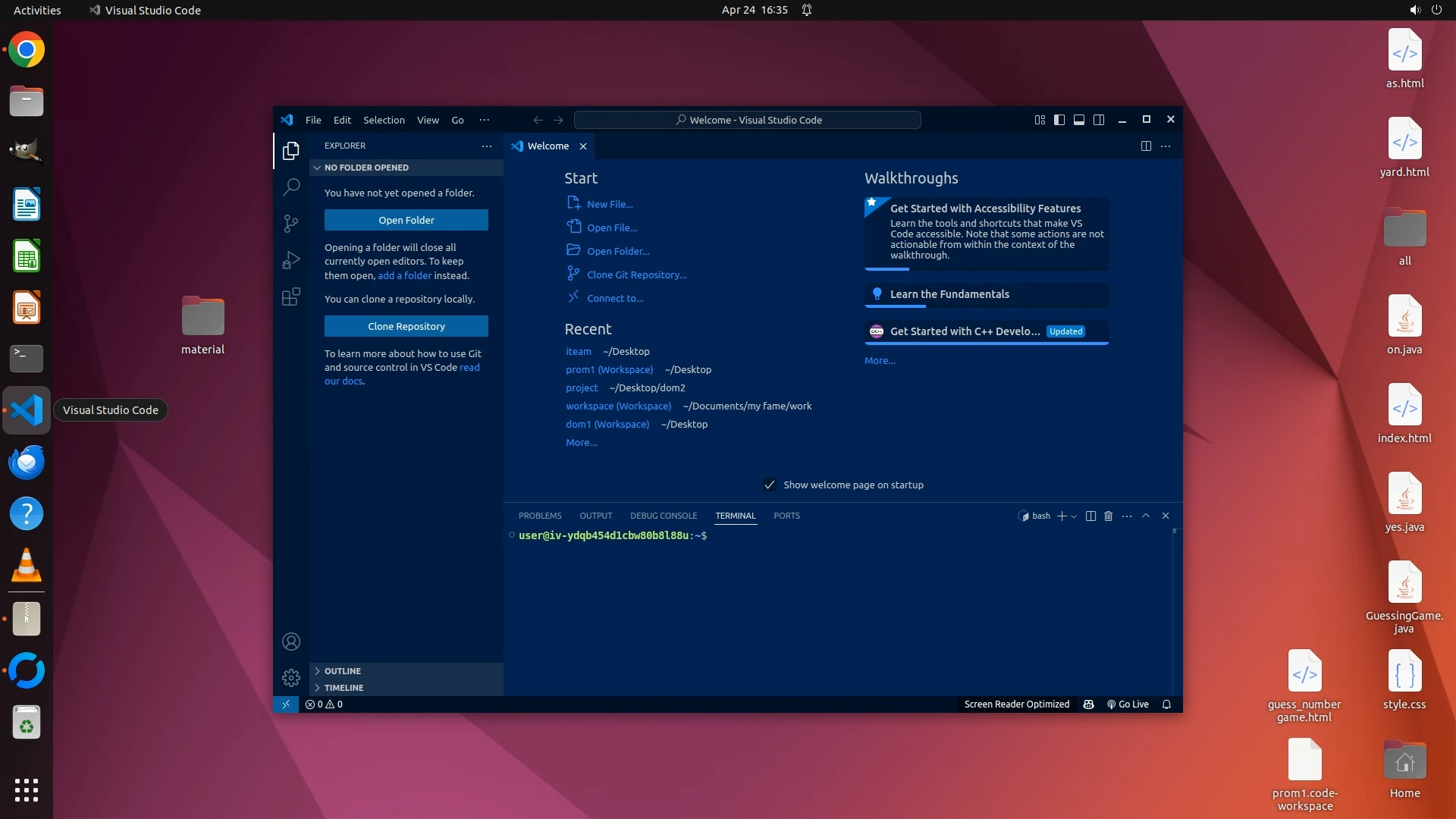This screenshot has width=1456, height=819.
Task: Toggle the primary side bar layout button
Action: (x=1059, y=120)
